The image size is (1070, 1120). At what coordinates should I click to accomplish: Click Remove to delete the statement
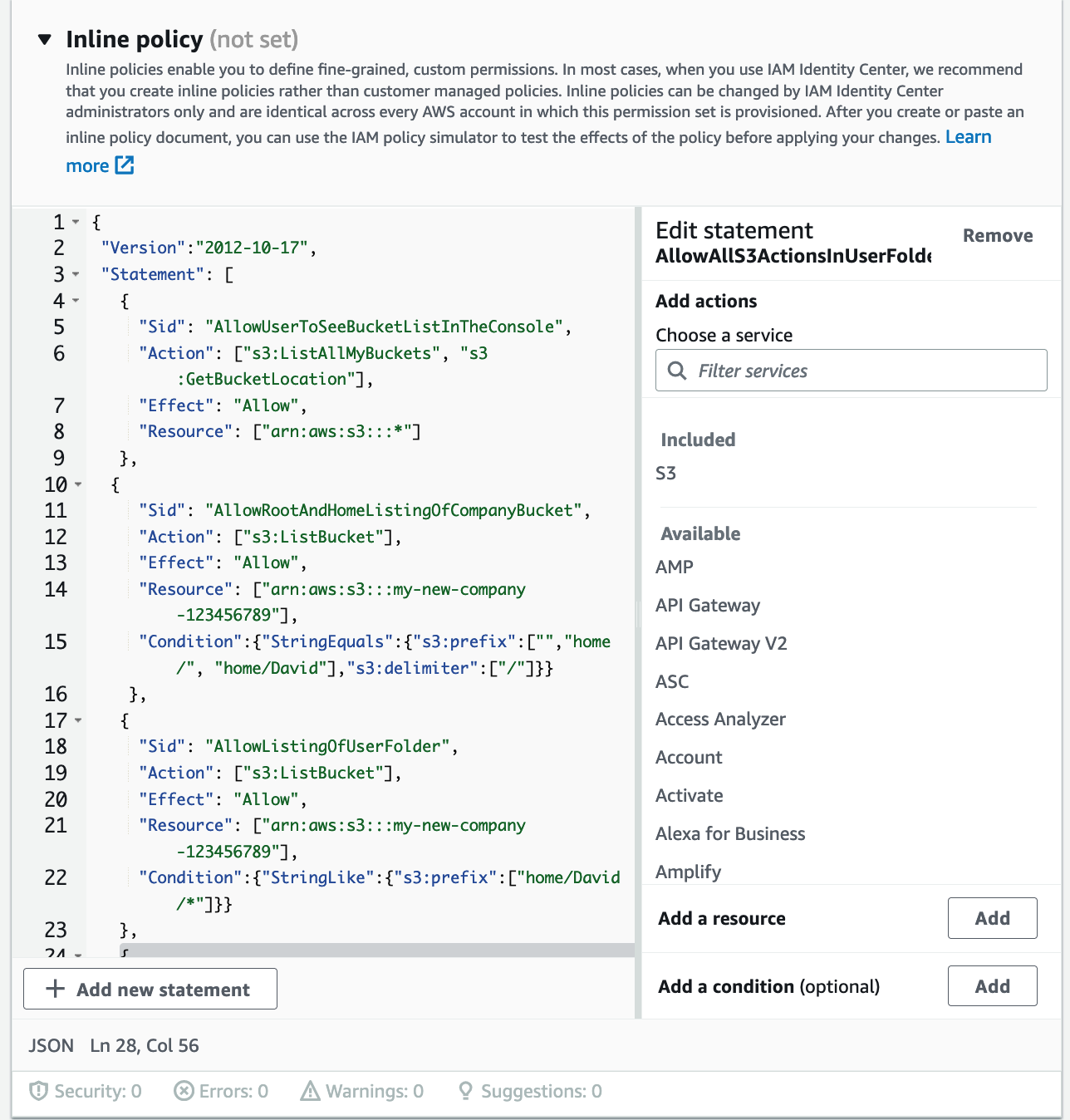998,236
